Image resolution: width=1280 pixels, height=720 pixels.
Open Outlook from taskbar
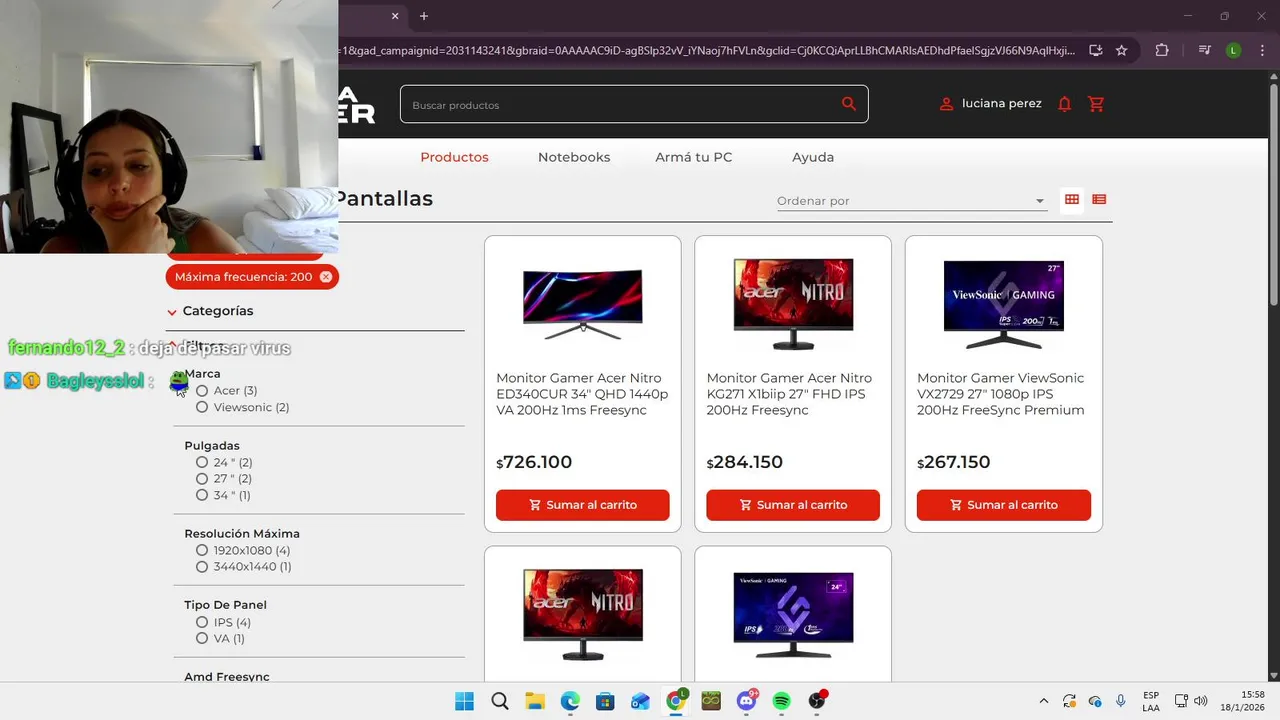click(640, 701)
